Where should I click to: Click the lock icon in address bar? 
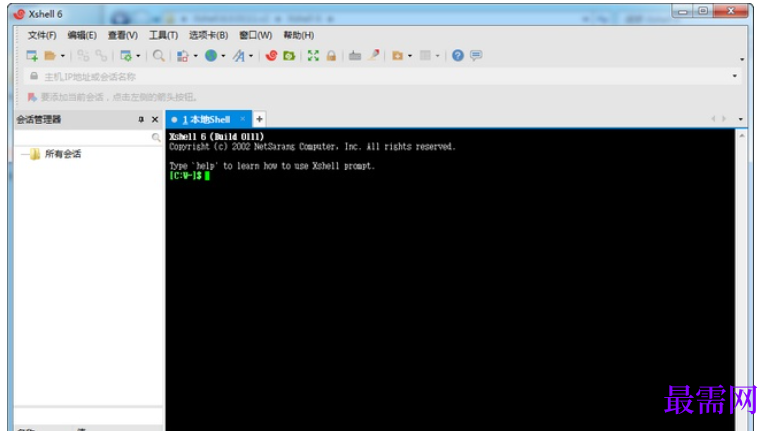(x=34, y=76)
